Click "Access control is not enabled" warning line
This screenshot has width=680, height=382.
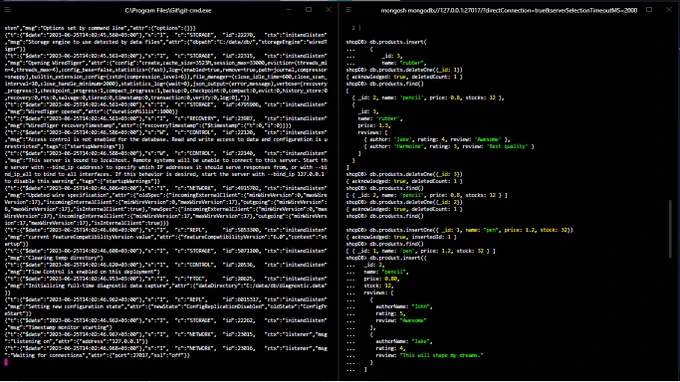tap(166, 140)
